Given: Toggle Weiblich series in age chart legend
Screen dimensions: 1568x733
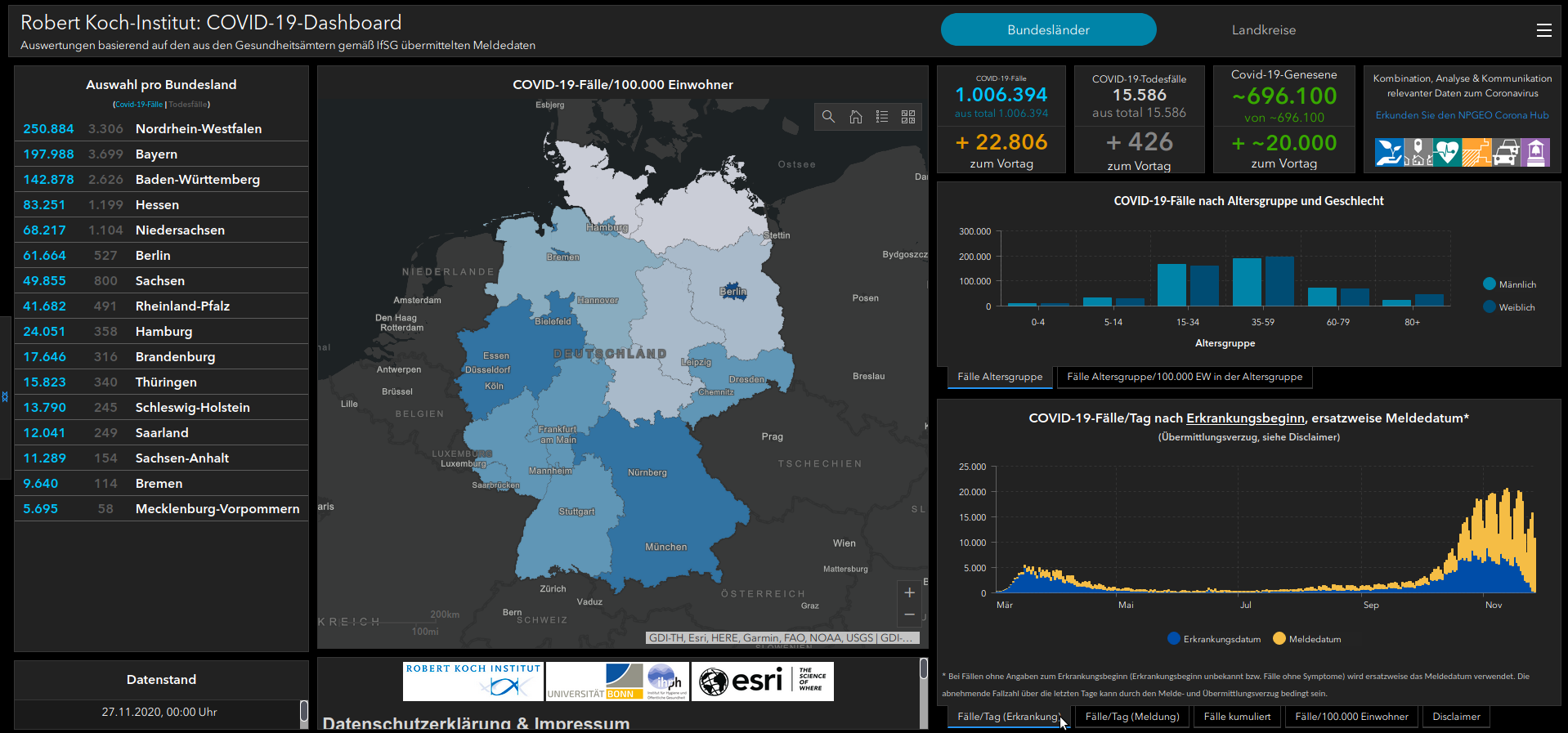Looking at the screenshot, I should 1508,307.
